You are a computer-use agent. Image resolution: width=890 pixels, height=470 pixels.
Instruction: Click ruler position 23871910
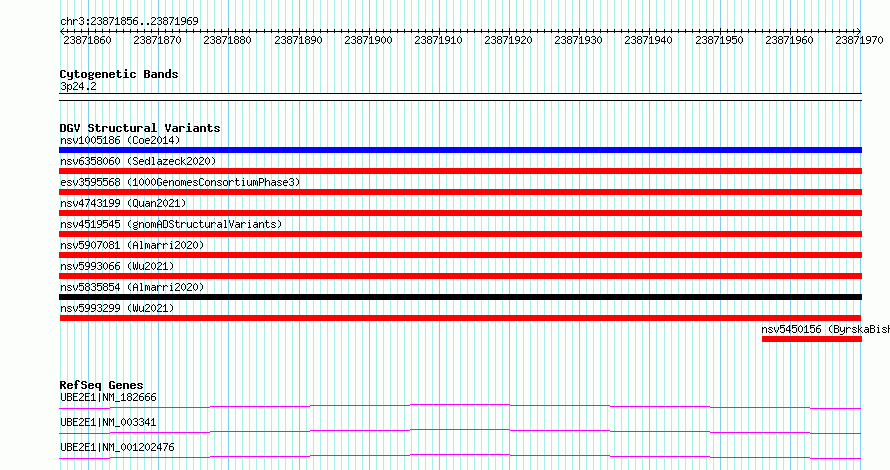coord(438,40)
